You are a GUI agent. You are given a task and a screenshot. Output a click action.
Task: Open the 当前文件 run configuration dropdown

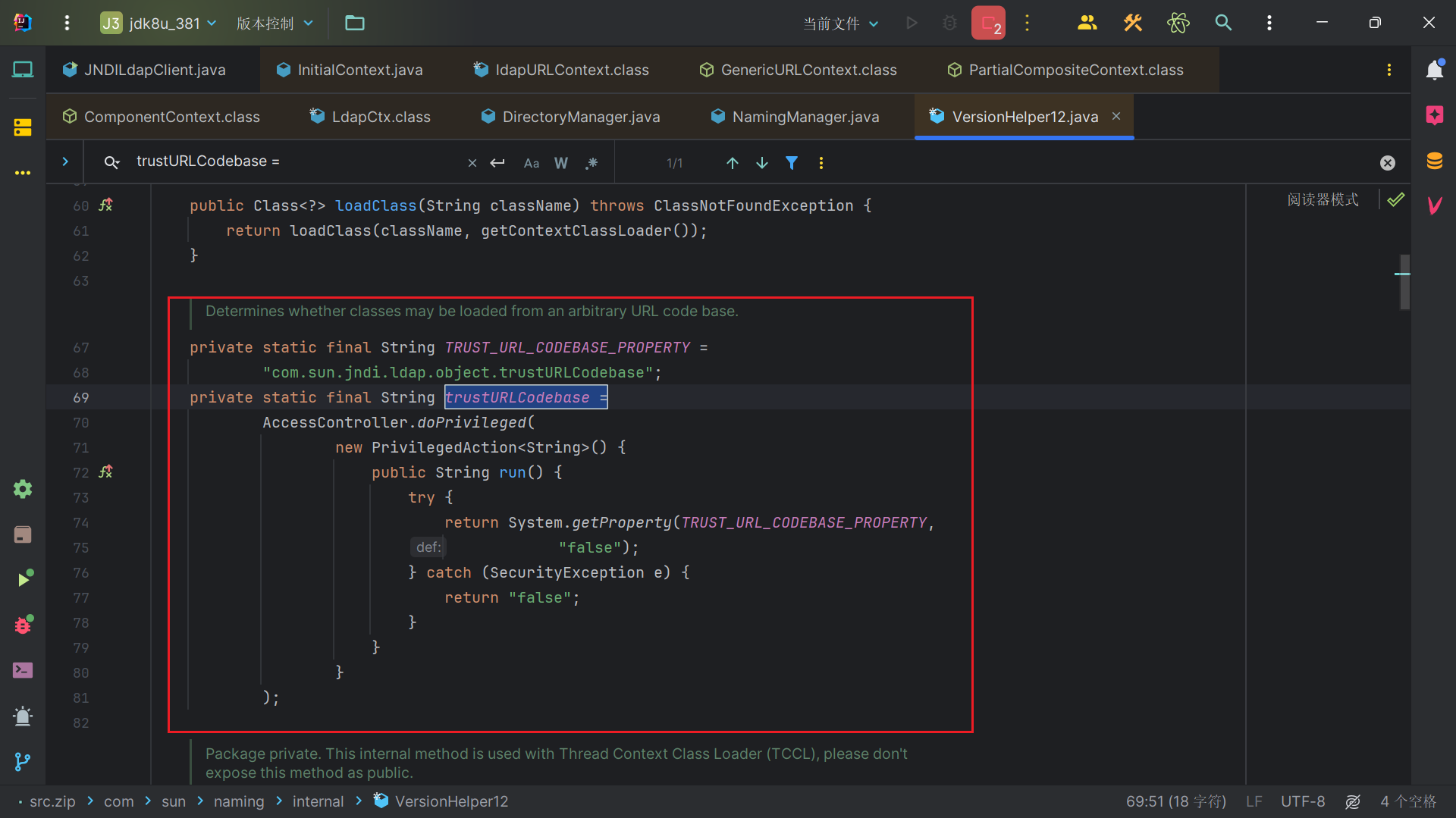(x=840, y=24)
